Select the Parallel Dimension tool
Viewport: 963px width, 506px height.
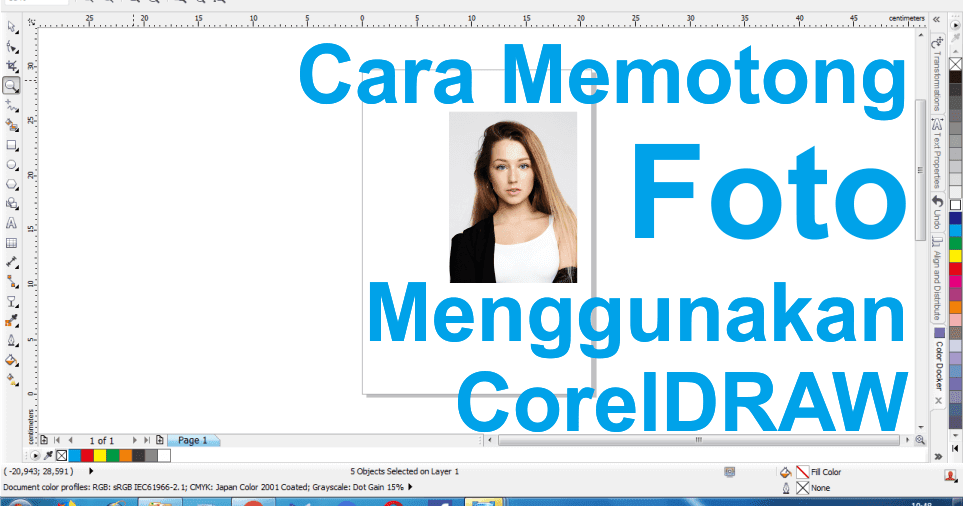[11, 262]
